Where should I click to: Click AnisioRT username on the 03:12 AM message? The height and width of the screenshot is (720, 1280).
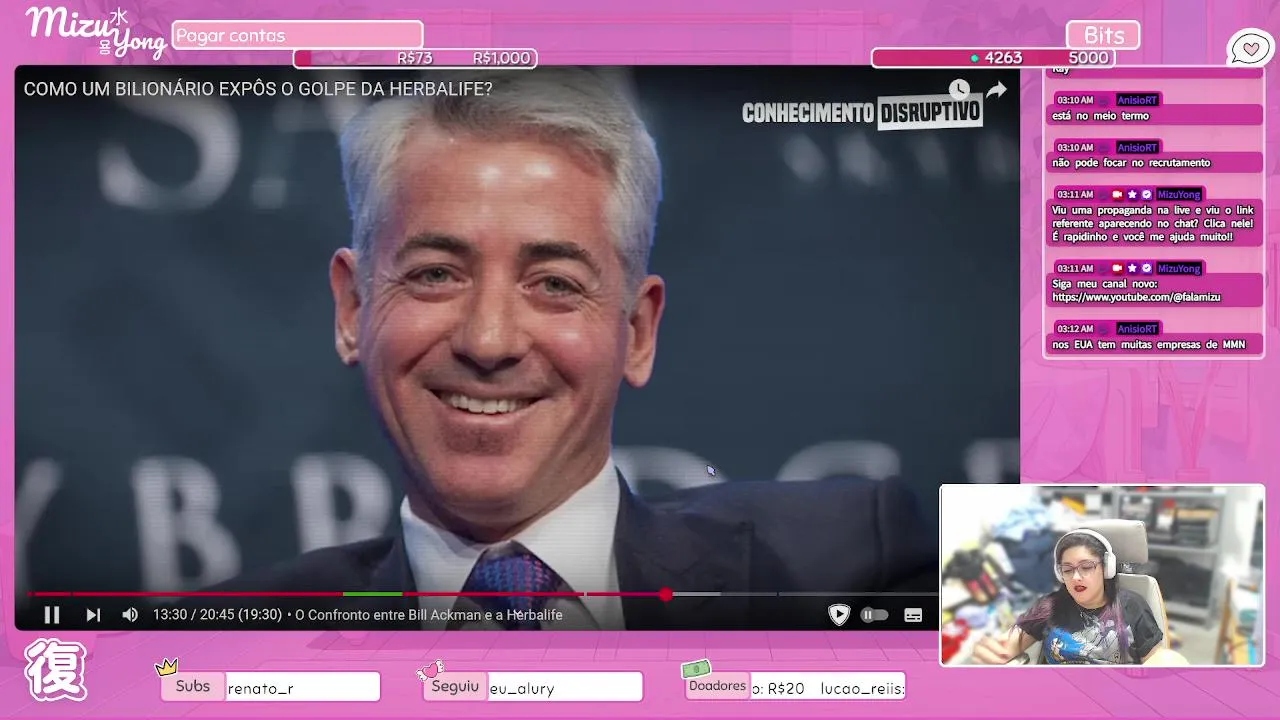pos(1137,328)
